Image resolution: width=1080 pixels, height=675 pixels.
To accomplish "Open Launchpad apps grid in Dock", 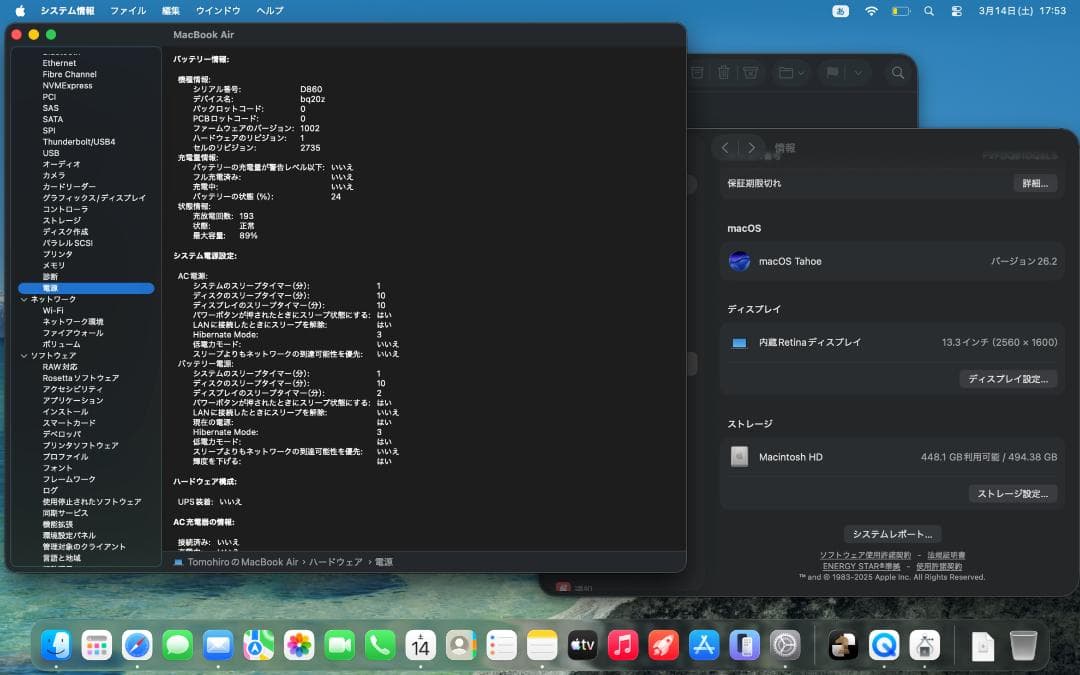I will click(x=96, y=645).
